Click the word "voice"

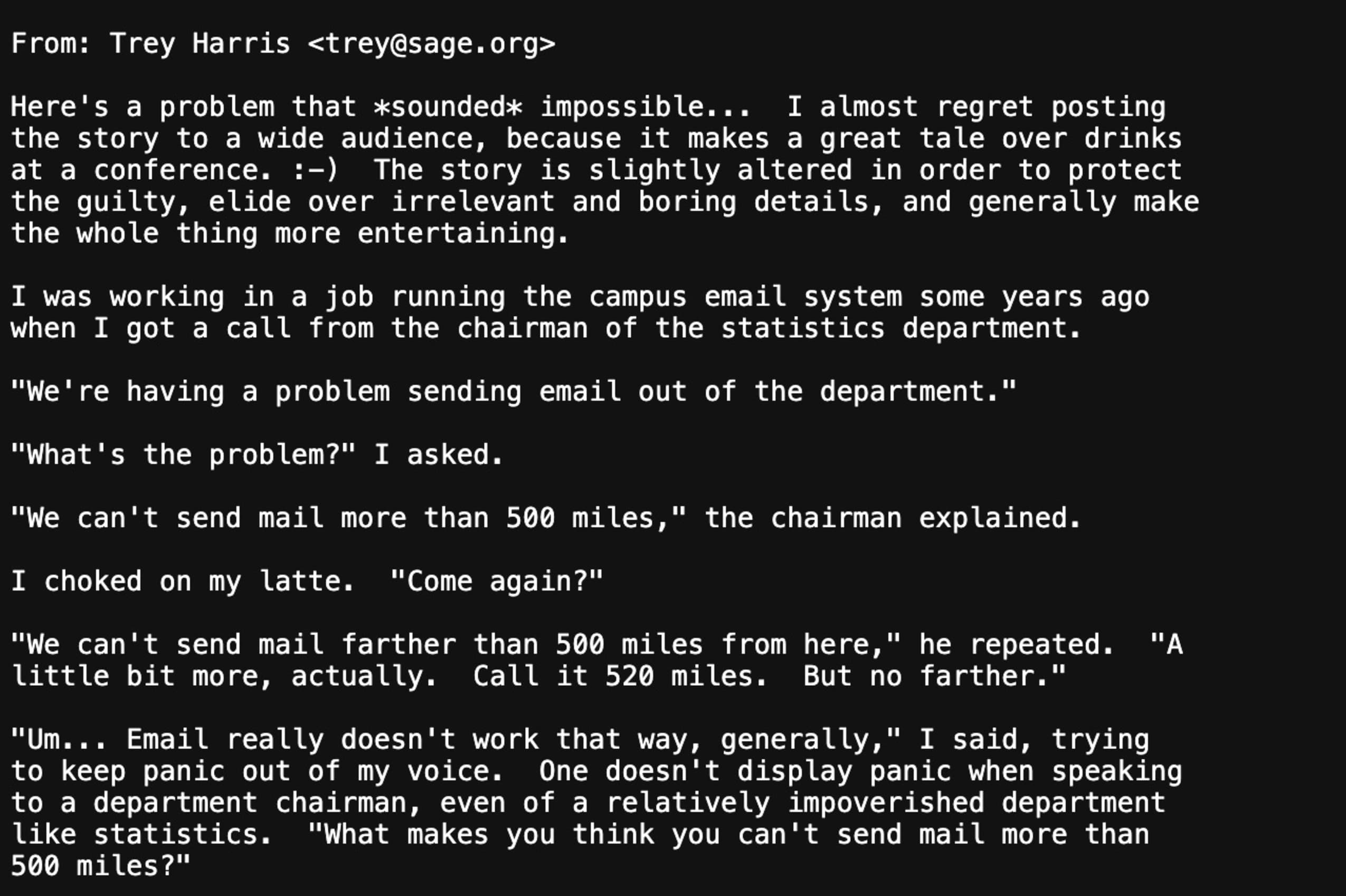(x=454, y=771)
